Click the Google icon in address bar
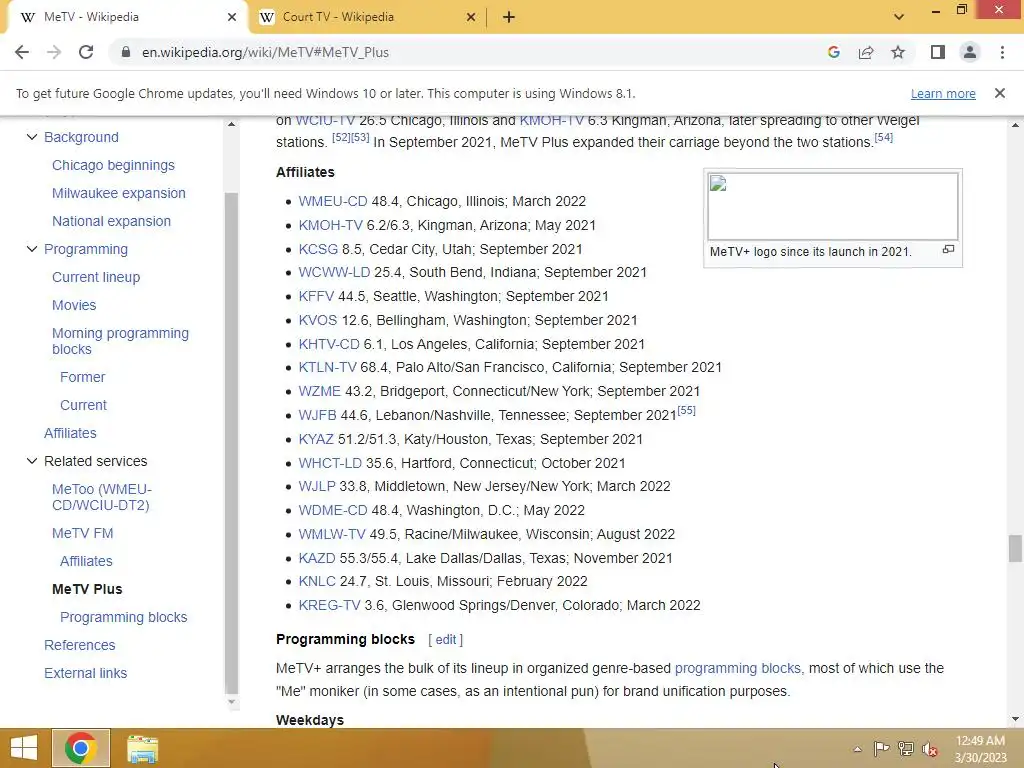This screenshot has height=768, width=1024. [x=833, y=52]
